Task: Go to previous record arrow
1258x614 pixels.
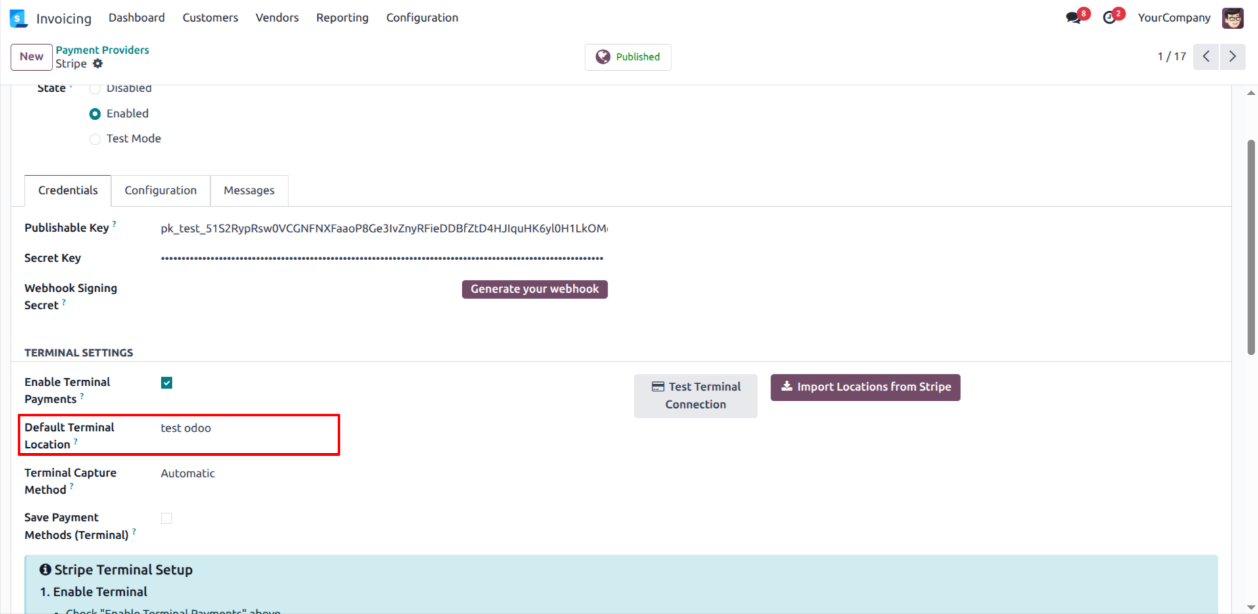Action: click(x=1207, y=57)
